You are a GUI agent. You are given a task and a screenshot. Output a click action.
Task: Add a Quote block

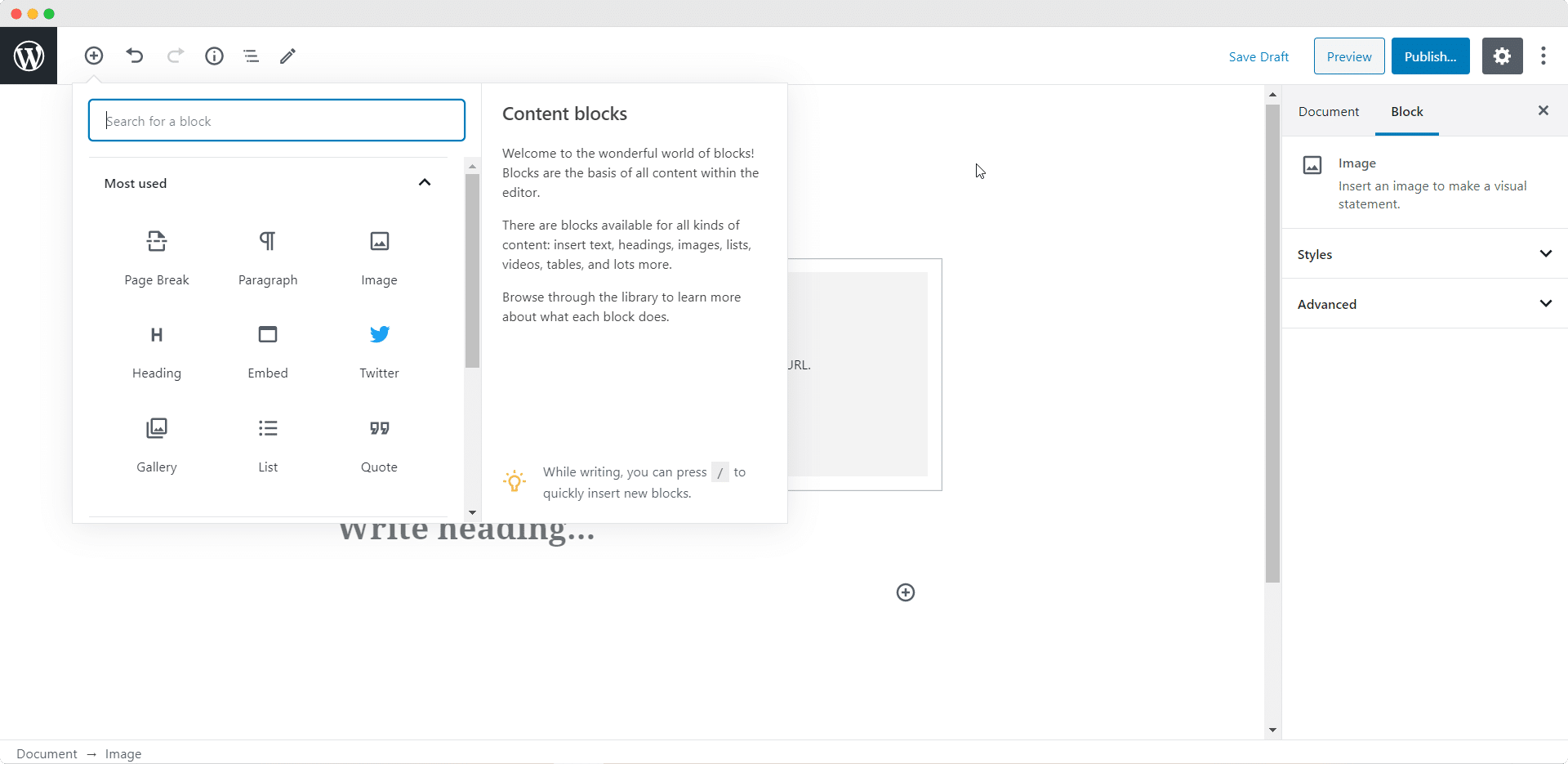coord(378,445)
